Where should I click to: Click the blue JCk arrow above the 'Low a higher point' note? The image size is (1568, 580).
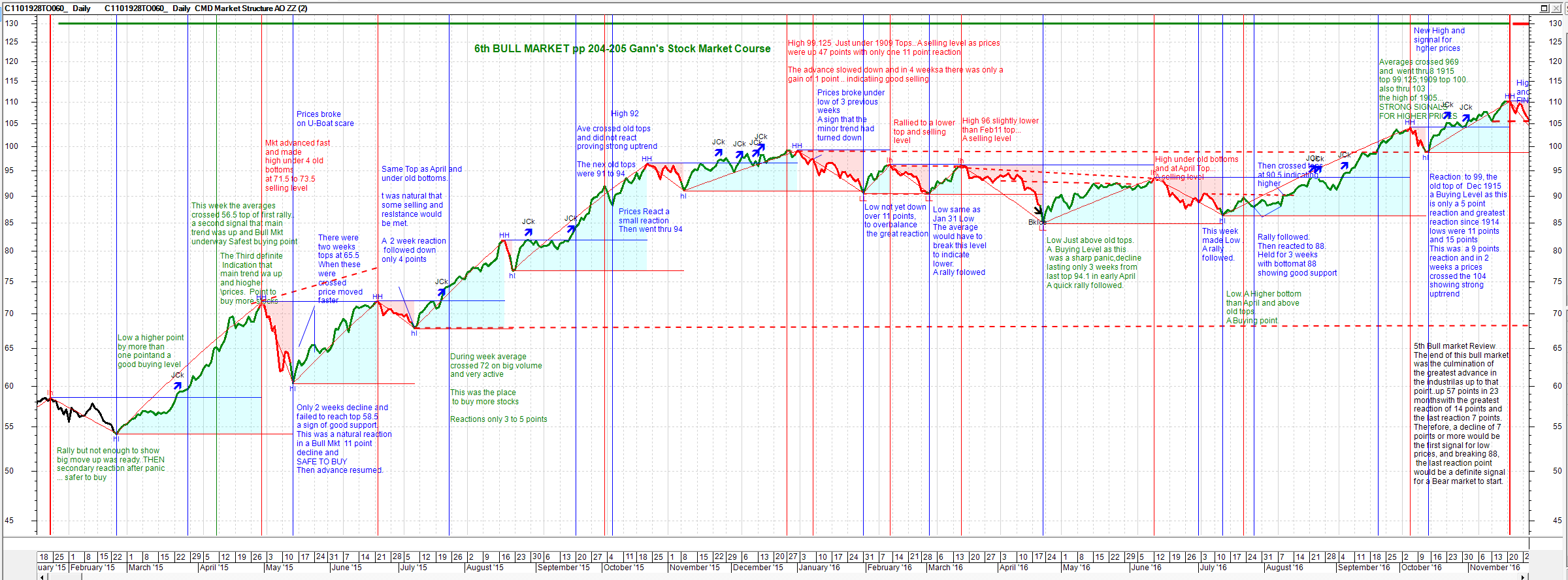pos(178,385)
